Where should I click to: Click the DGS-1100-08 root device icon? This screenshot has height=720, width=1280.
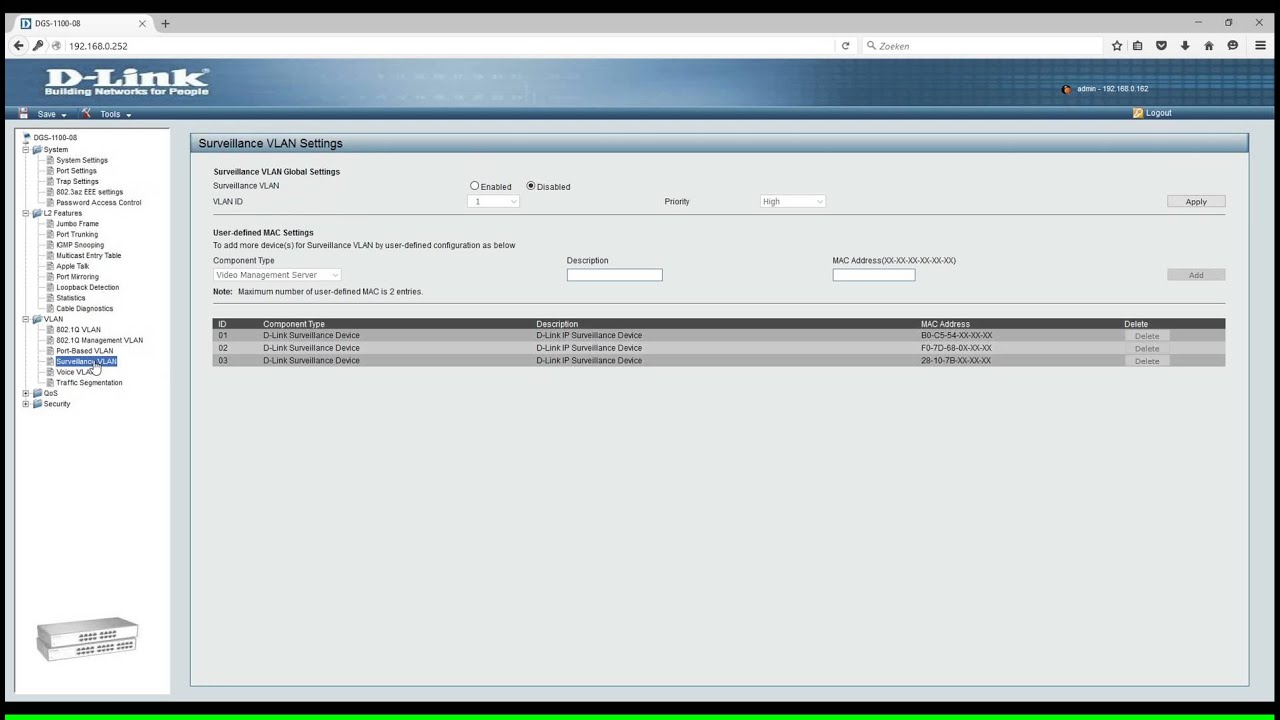coord(27,137)
